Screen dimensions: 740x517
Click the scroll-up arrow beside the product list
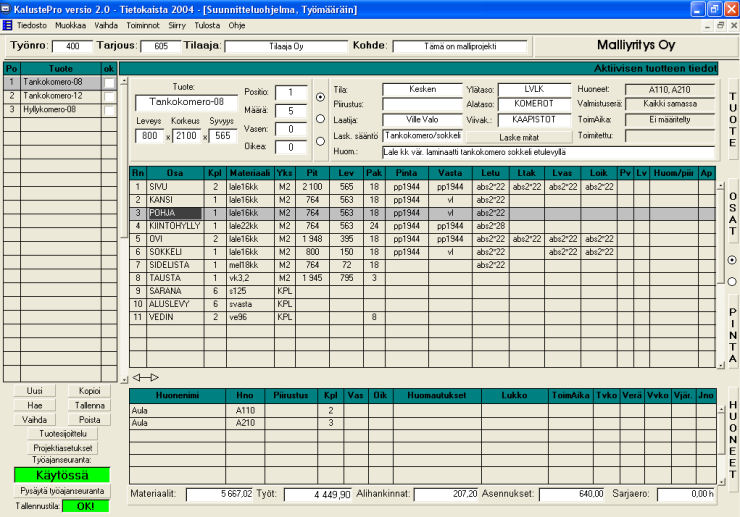[x=124, y=79]
